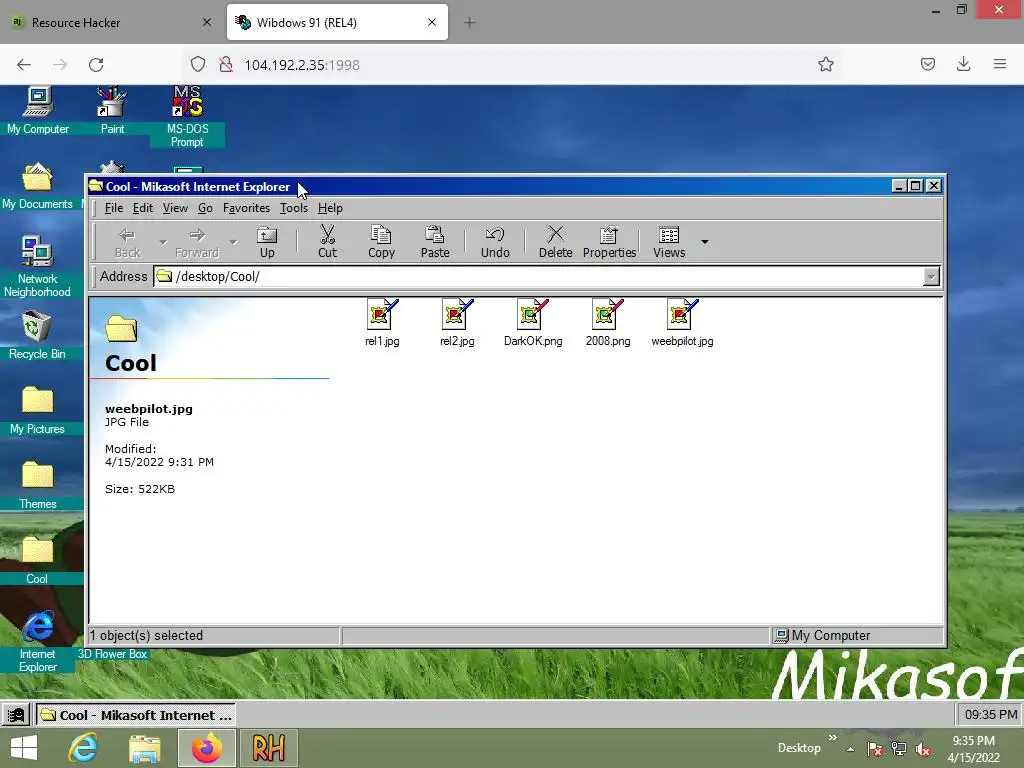The width and height of the screenshot is (1024, 768).
Task: Expand the Back history dropdown arrow
Action: click(x=163, y=242)
